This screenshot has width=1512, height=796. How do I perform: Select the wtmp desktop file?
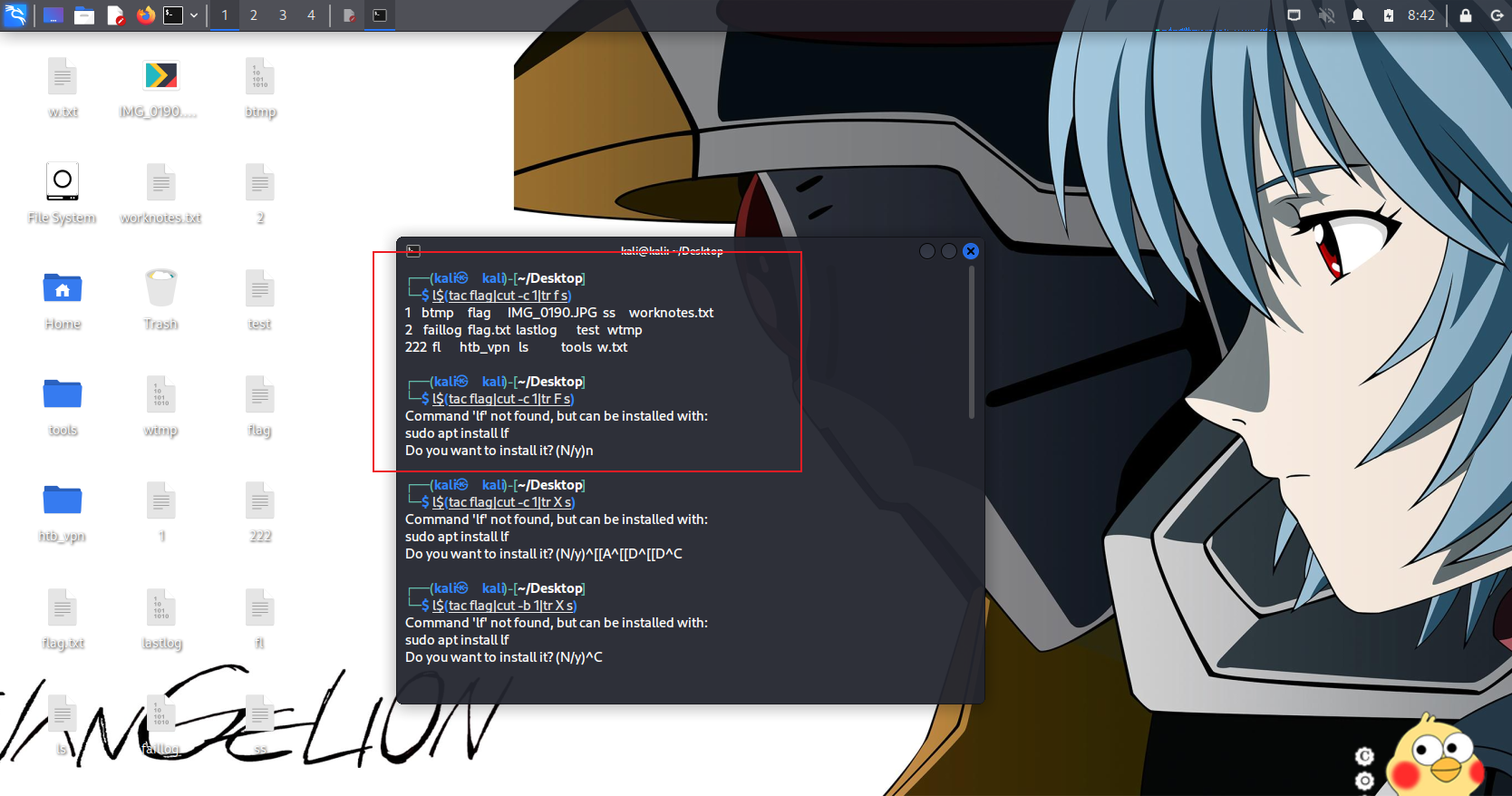click(160, 405)
